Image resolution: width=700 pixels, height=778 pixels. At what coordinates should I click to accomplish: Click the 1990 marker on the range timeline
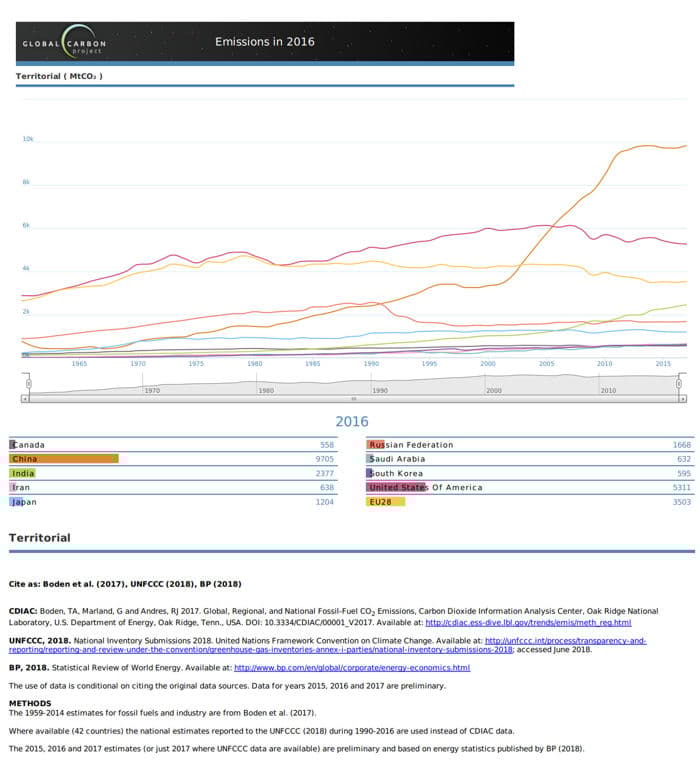pos(380,390)
